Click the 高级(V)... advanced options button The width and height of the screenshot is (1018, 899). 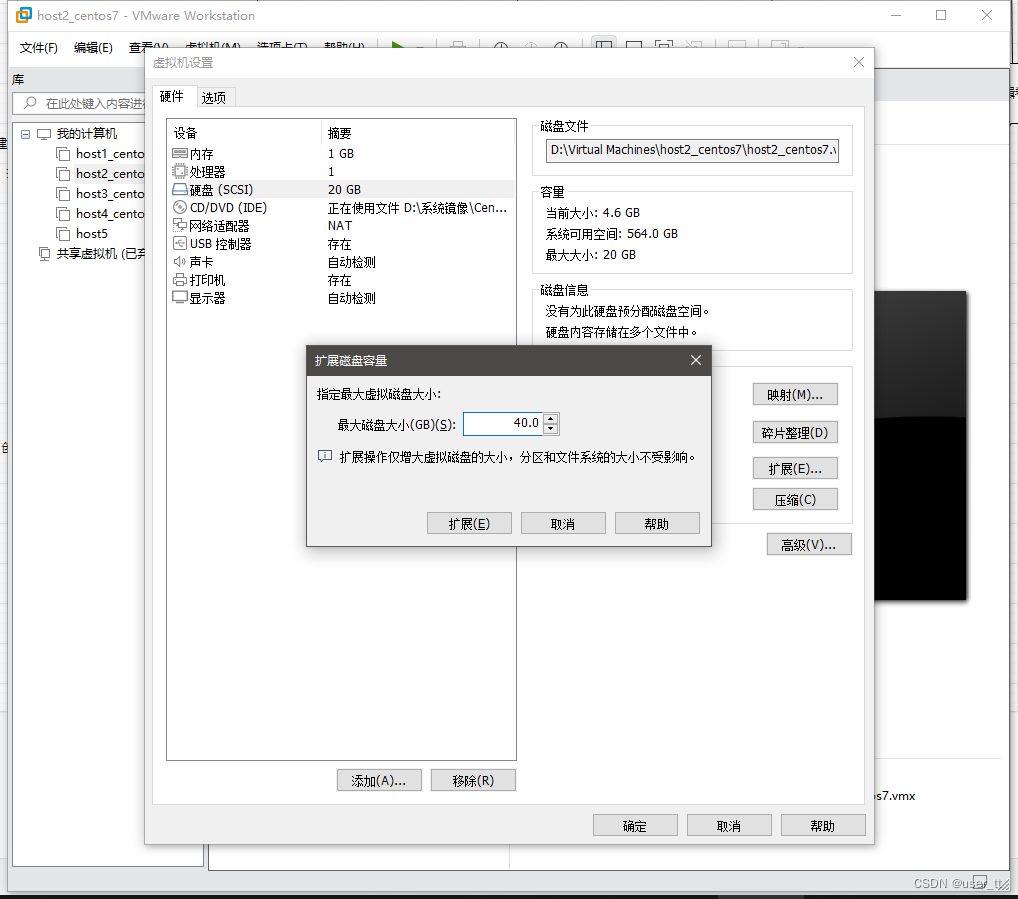pyautogui.click(x=808, y=543)
